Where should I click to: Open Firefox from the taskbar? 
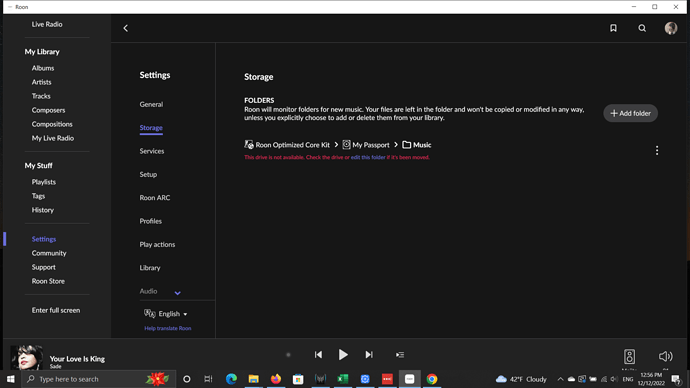276,379
